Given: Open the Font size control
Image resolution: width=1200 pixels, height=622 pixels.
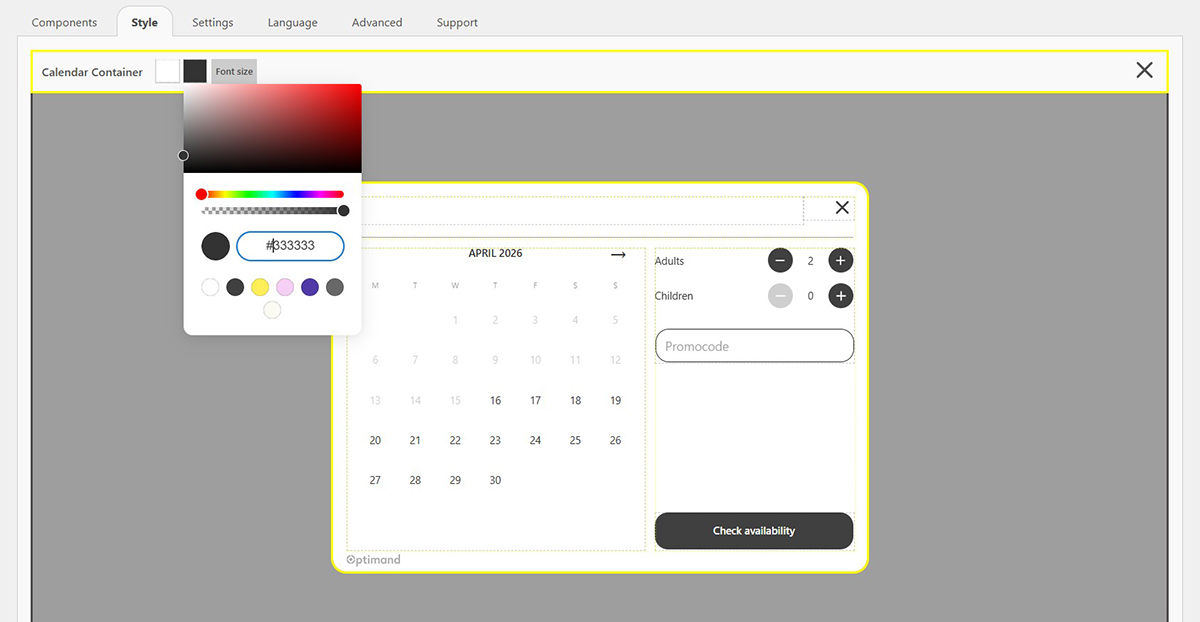Looking at the screenshot, I should [233, 71].
